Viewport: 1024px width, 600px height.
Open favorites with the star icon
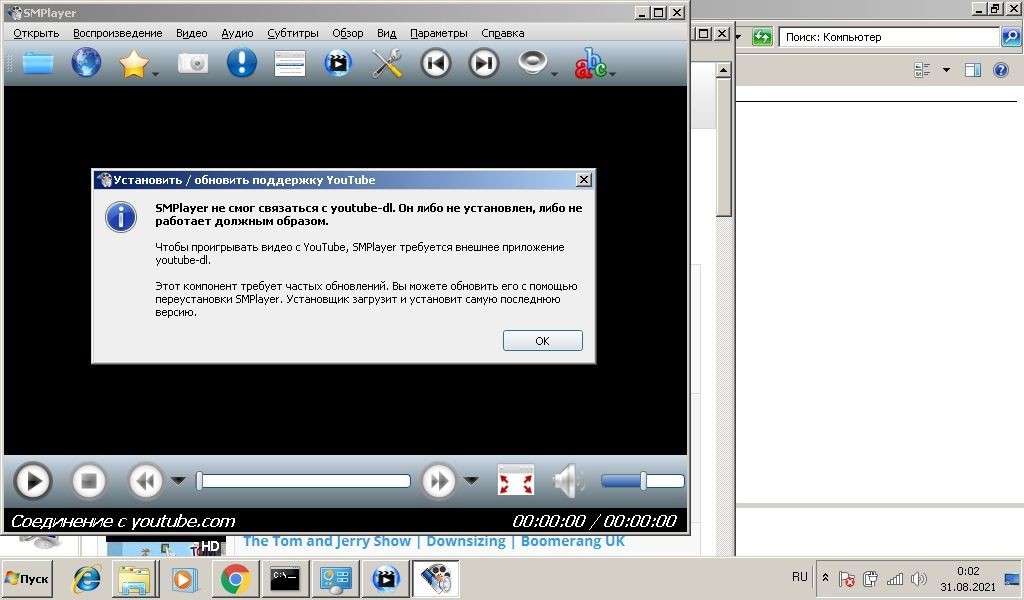133,64
